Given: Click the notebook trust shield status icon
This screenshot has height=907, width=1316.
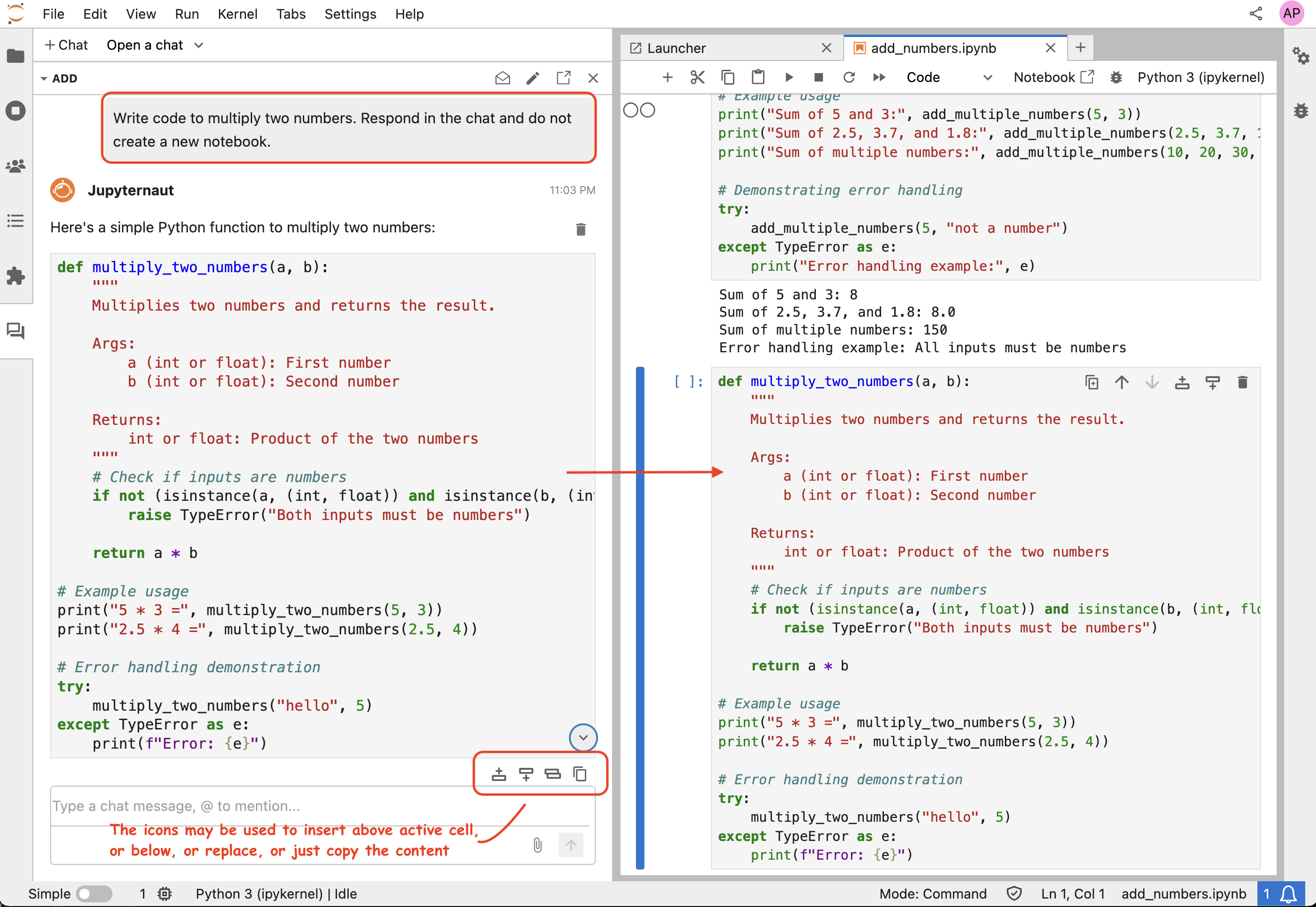Looking at the screenshot, I should click(x=1014, y=893).
